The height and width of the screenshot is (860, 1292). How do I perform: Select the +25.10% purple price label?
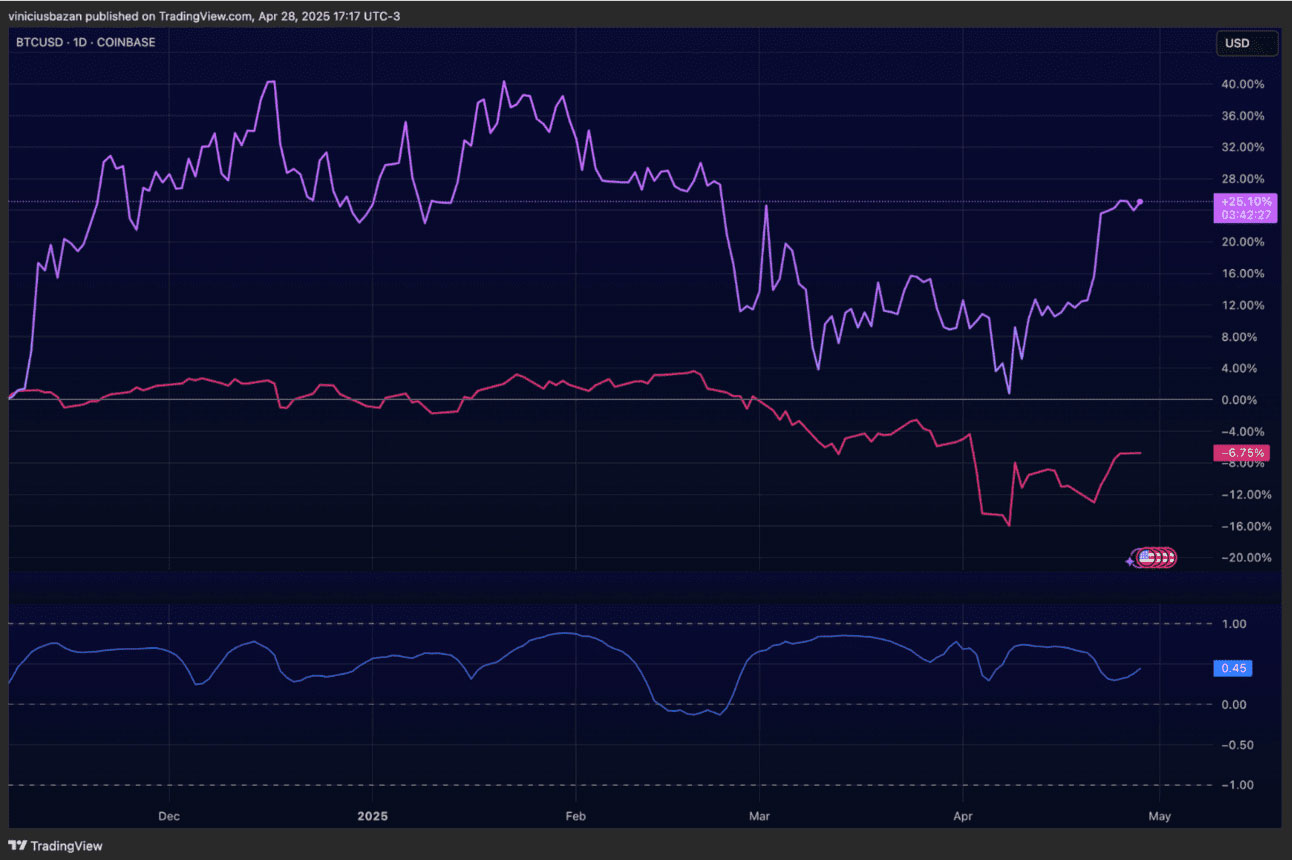(1244, 207)
